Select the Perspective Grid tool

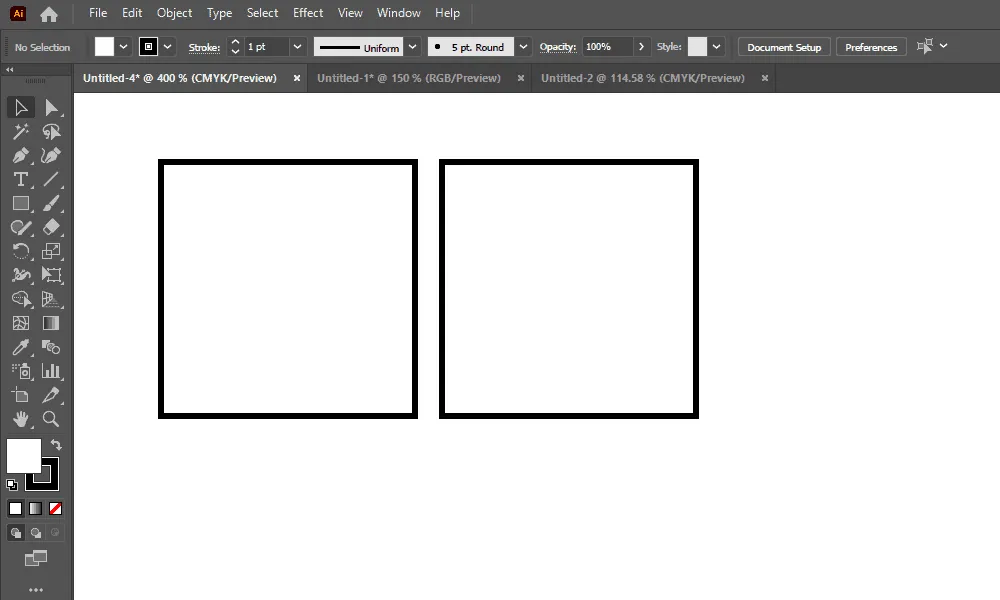[51, 299]
